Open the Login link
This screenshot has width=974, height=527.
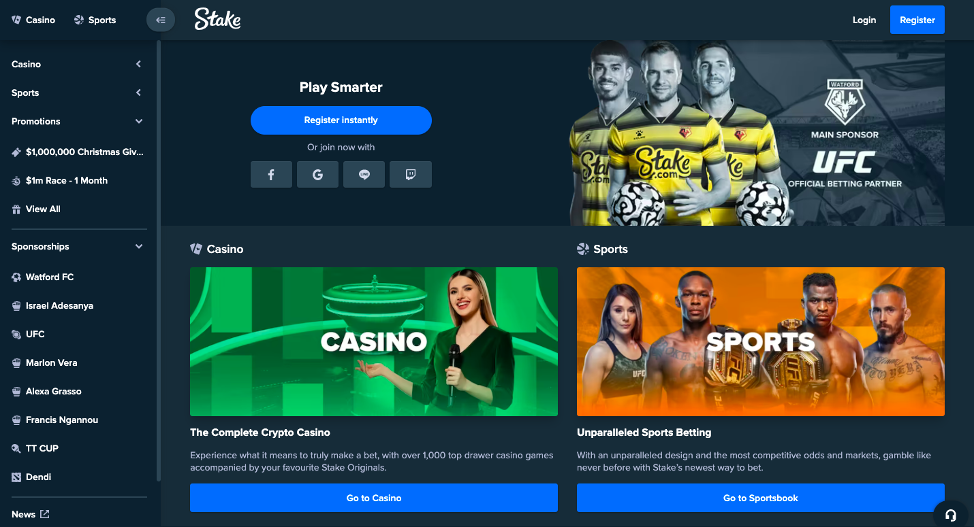click(x=864, y=20)
